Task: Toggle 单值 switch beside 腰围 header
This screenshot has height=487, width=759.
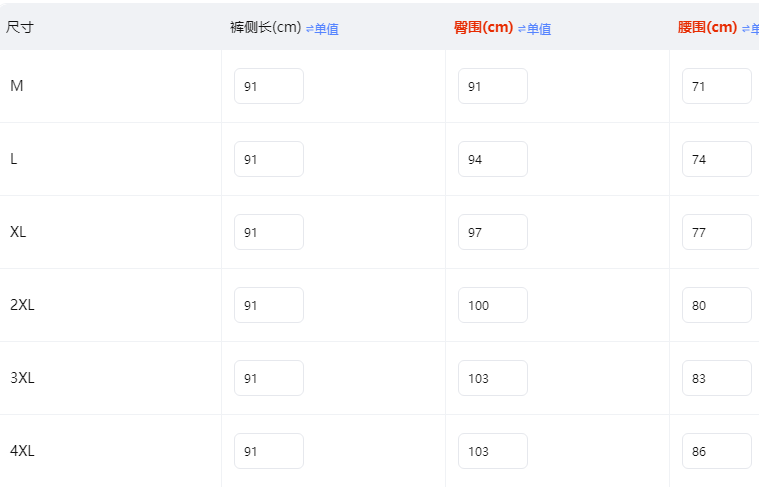Action: point(750,29)
